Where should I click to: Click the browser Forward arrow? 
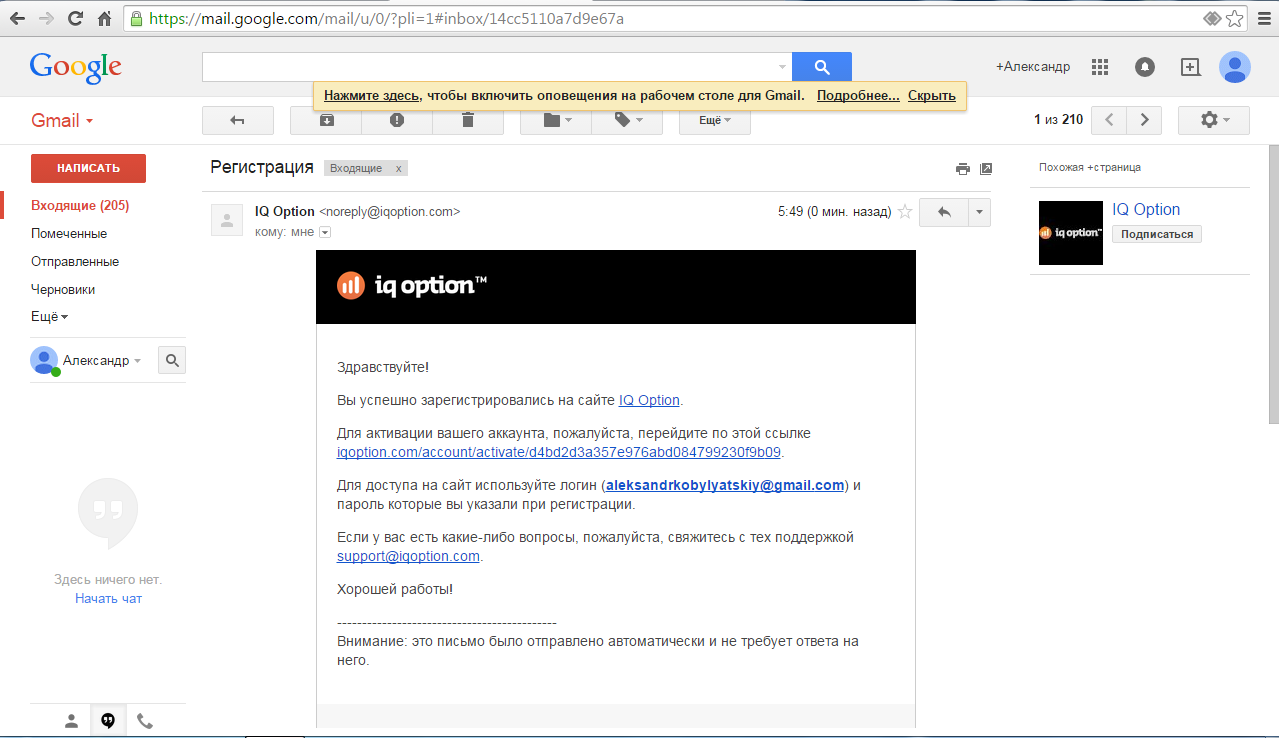click(46, 18)
